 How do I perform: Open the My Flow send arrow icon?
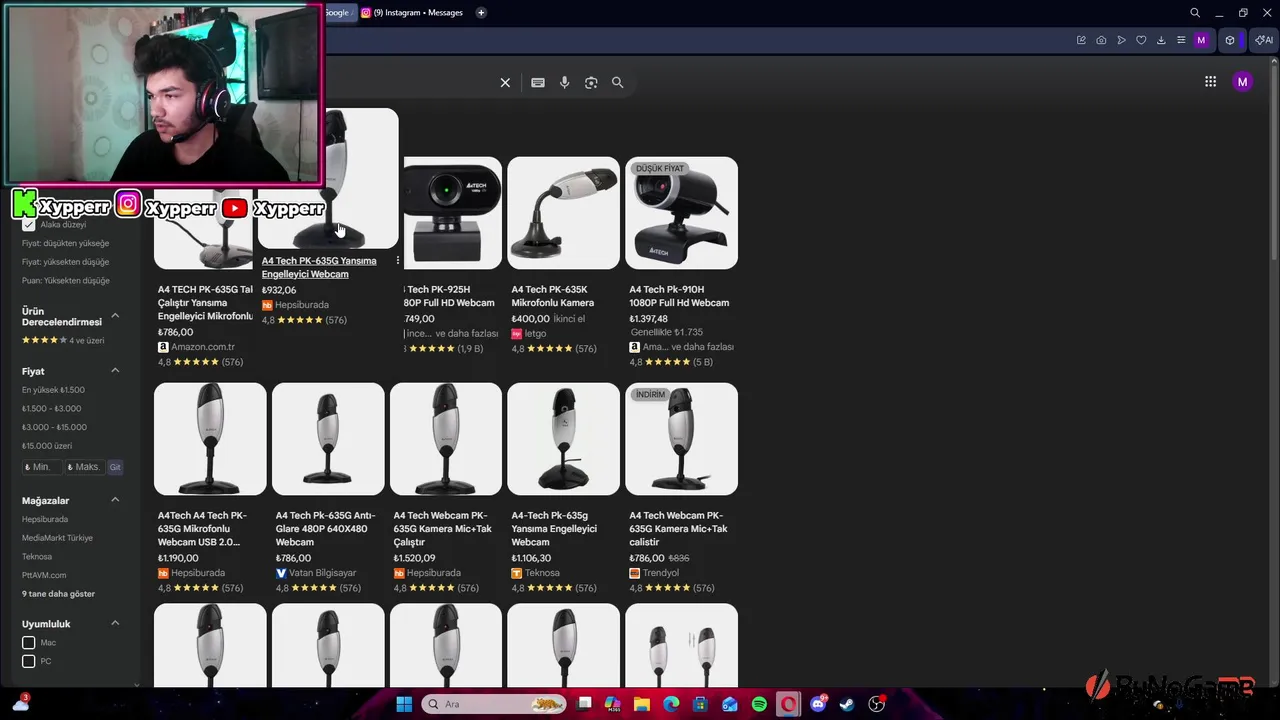click(x=1121, y=40)
